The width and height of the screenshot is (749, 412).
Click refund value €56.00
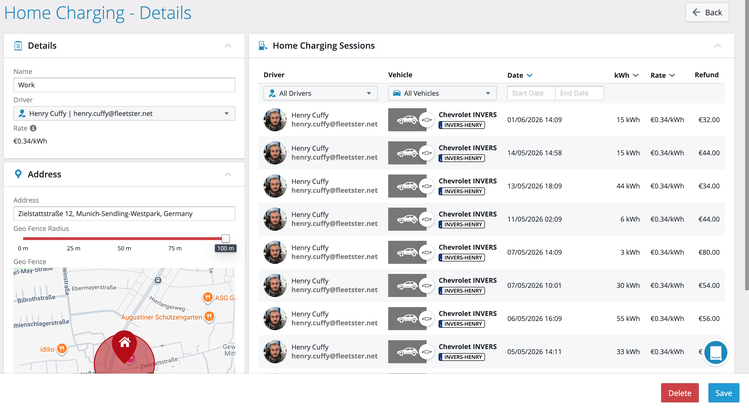pyautogui.click(x=709, y=318)
